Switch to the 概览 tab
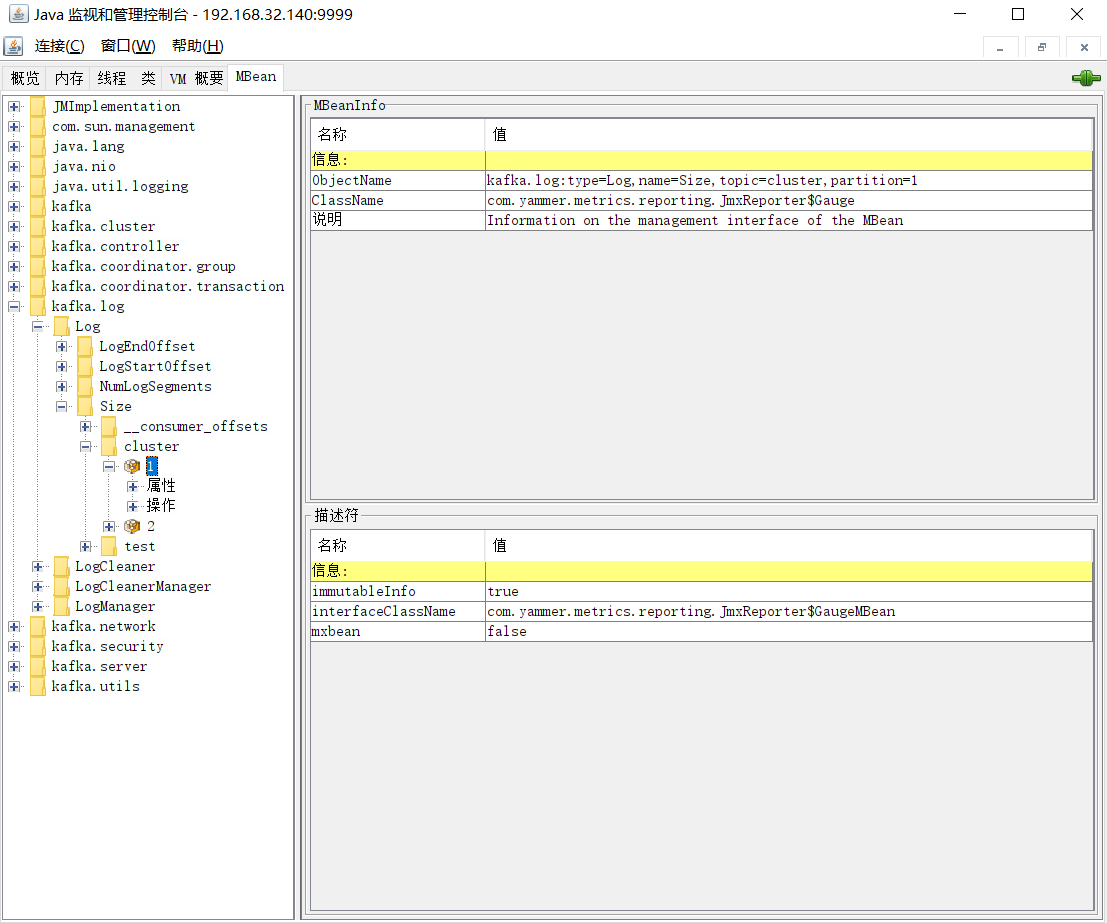The width and height of the screenshot is (1107, 923). [x=25, y=78]
